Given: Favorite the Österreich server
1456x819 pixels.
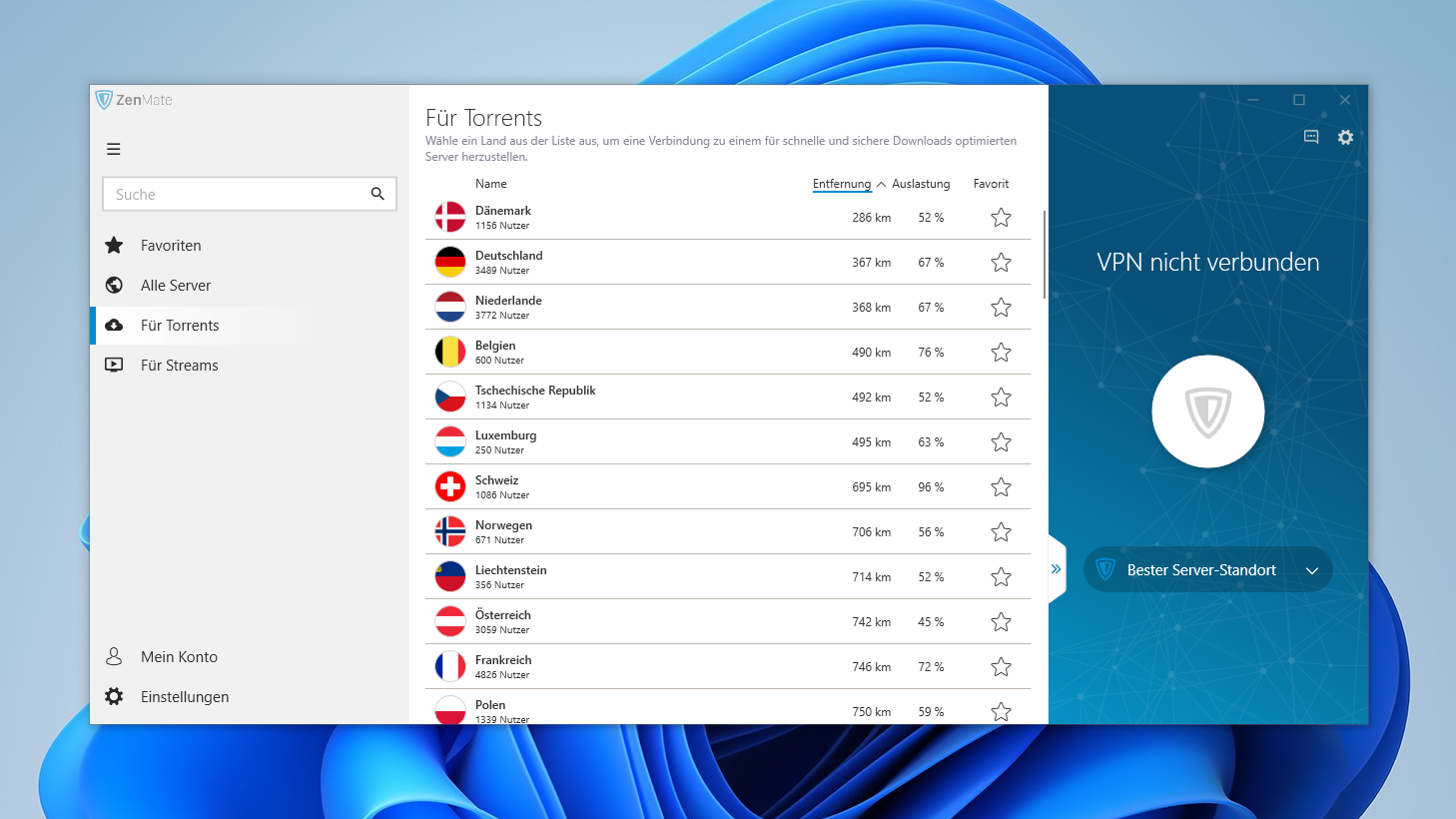Looking at the screenshot, I should click(x=1001, y=621).
